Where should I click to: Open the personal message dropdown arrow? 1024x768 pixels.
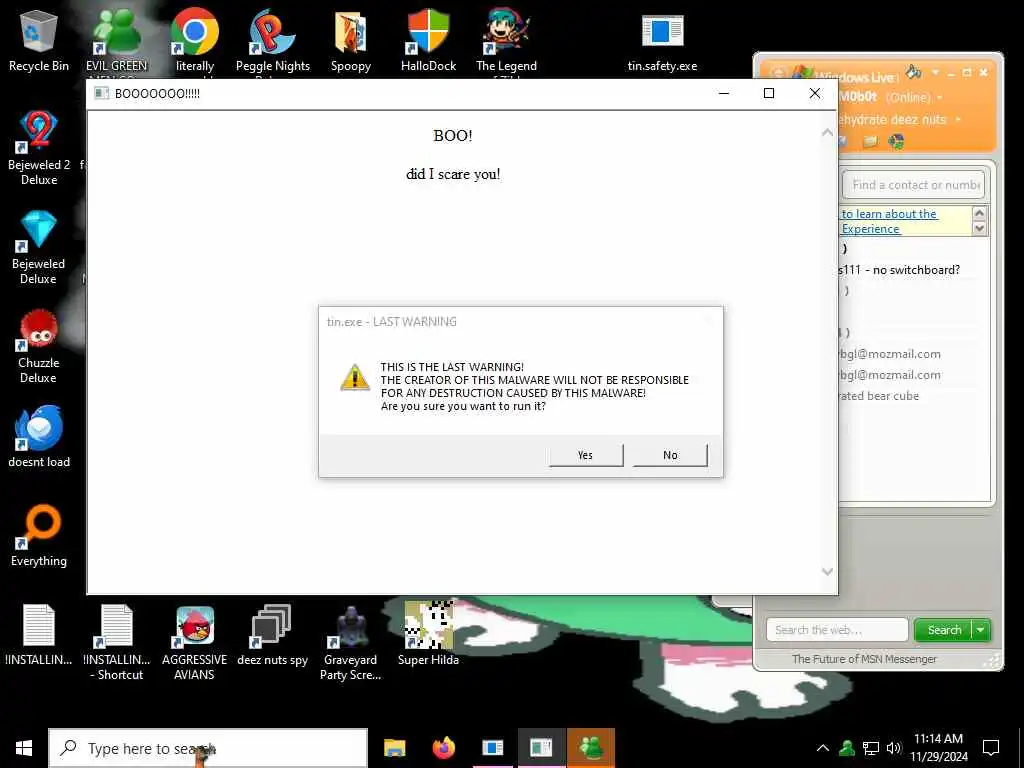958,120
